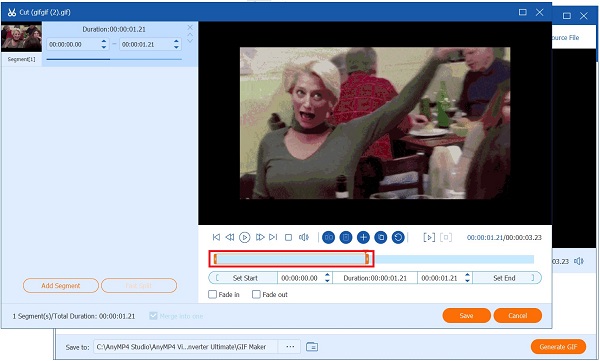Decrease the segment start time in the left panel
Screen dimensions: 600x361
pyautogui.click(x=104, y=47)
